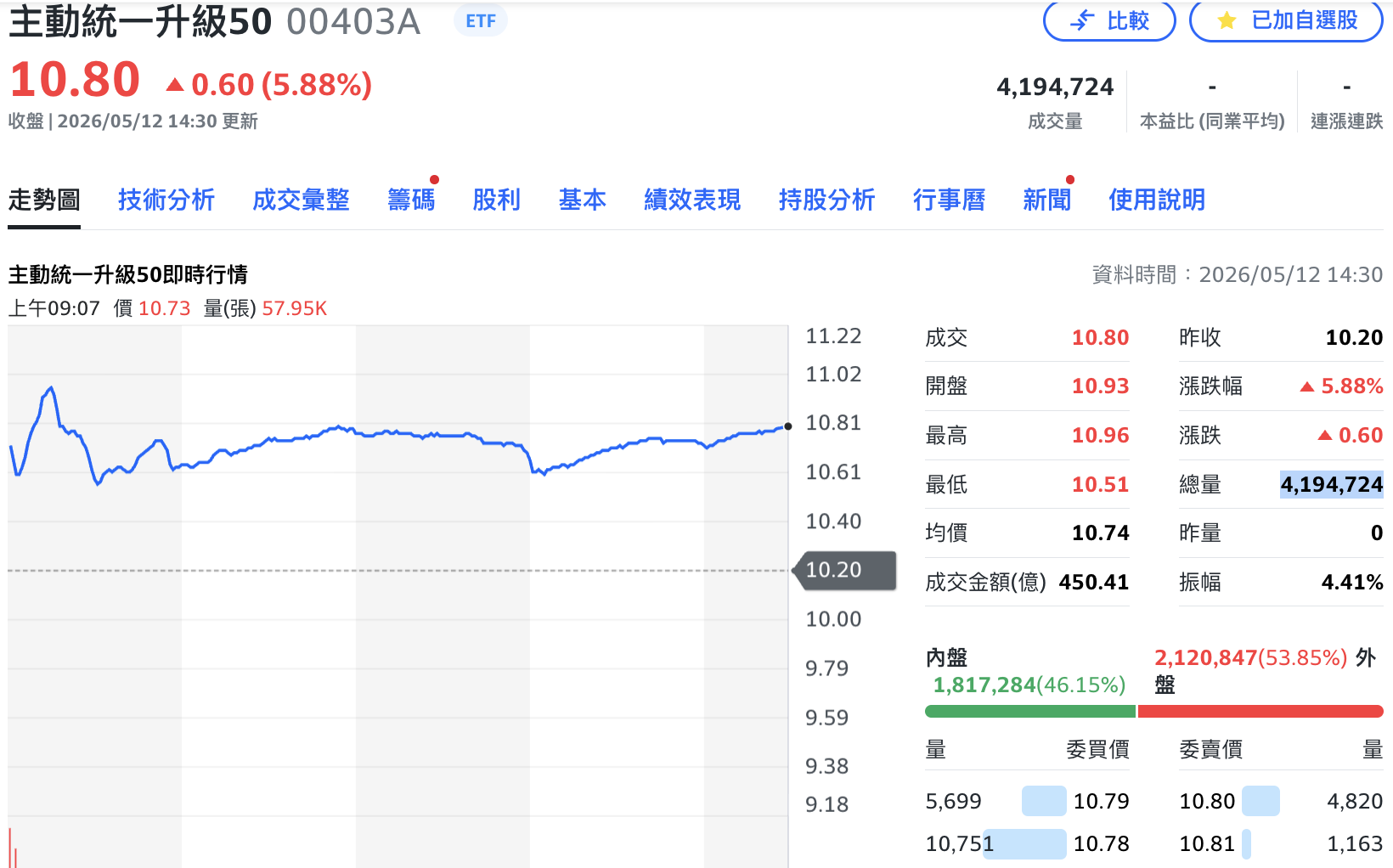Click the 比較 compare button
This screenshot has width=1393, height=868.
(x=1109, y=21)
